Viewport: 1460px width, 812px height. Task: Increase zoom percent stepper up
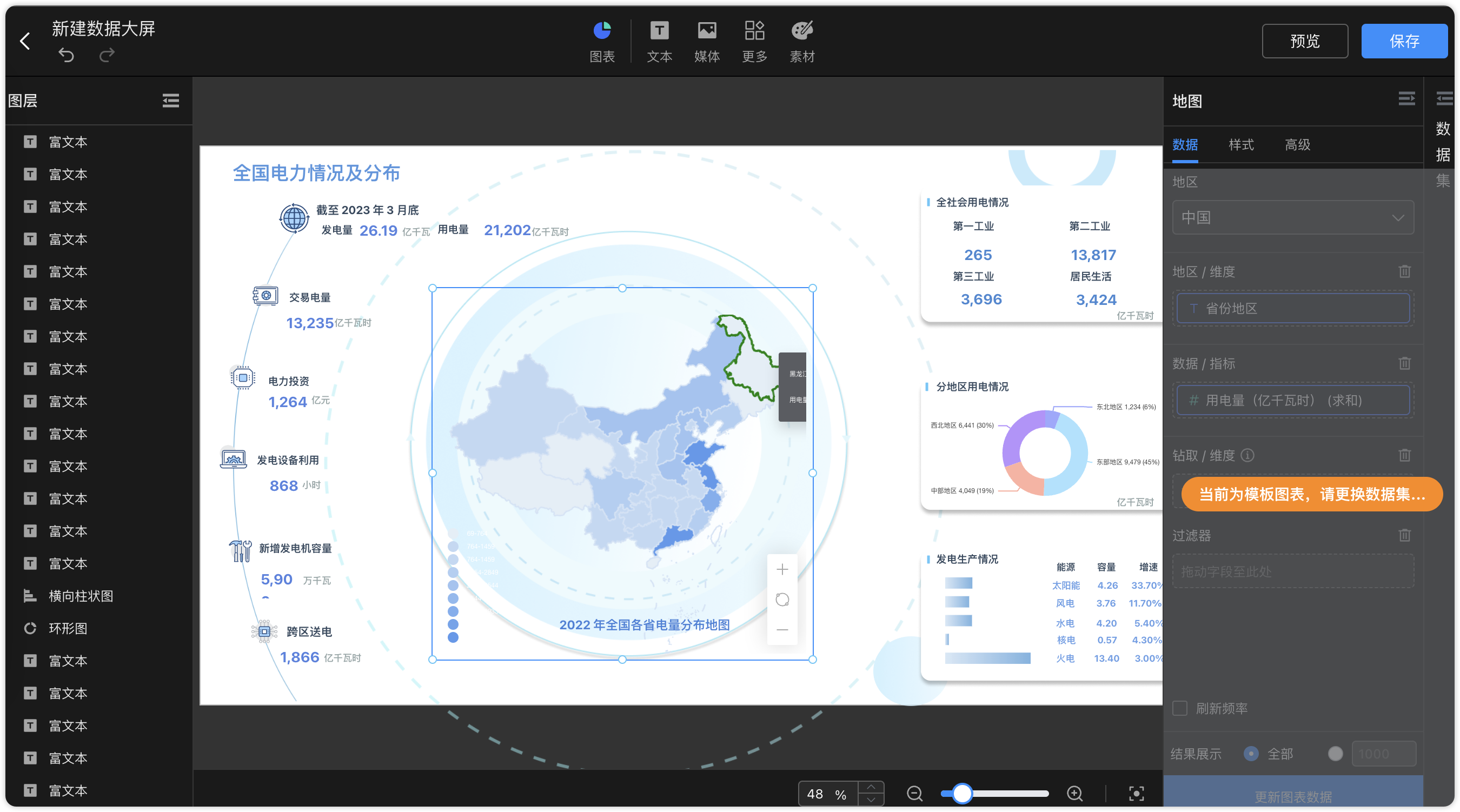point(871,787)
